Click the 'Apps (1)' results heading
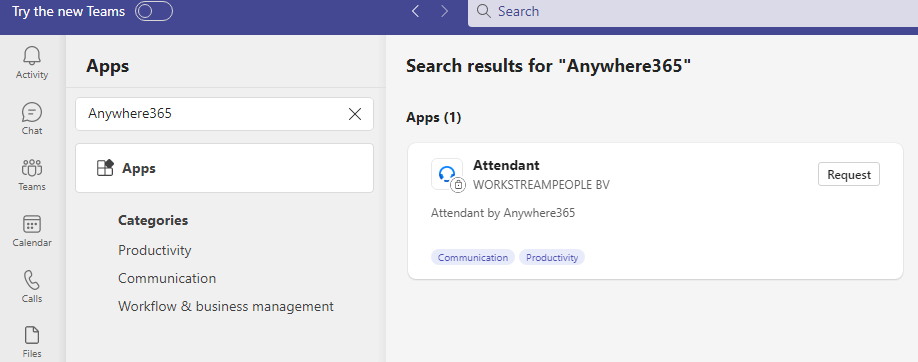 [434, 118]
